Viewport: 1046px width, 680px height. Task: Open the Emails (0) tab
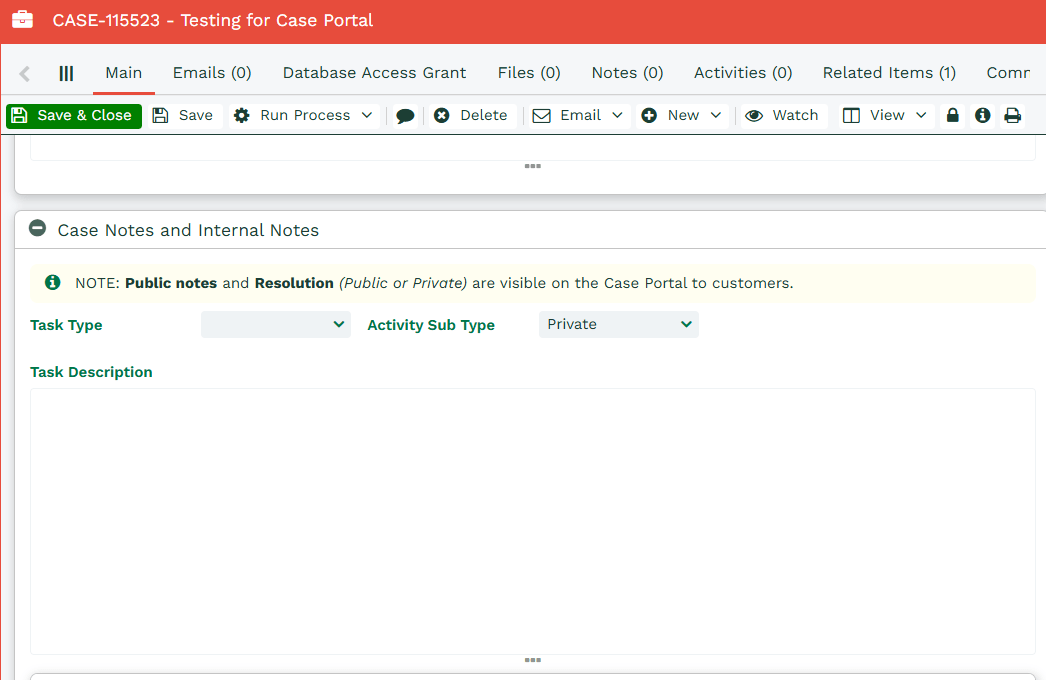[212, 73]
